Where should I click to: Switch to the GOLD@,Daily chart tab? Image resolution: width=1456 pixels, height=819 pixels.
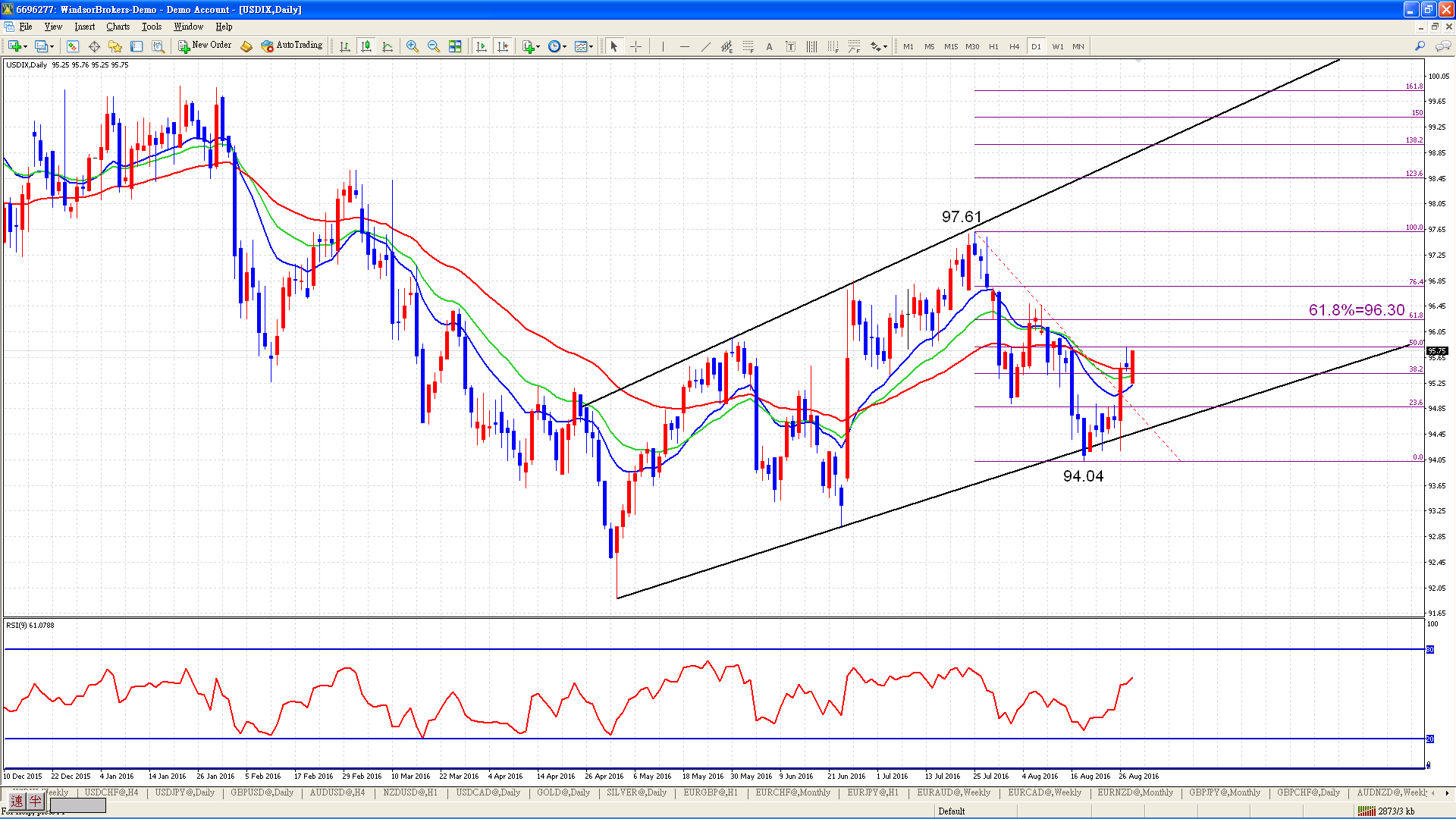point(563,792)
